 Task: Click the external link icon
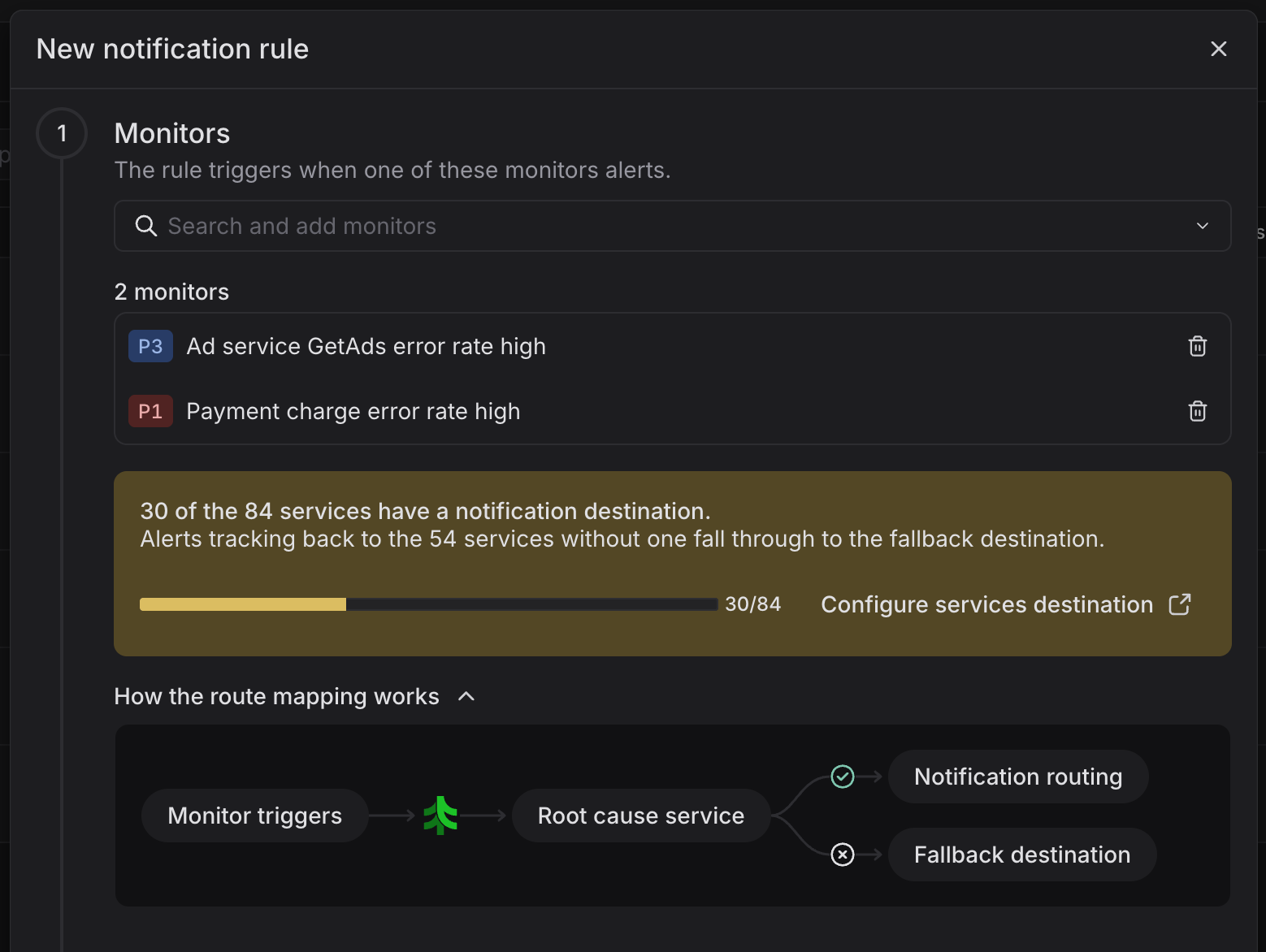click(x=1180, y=604)
